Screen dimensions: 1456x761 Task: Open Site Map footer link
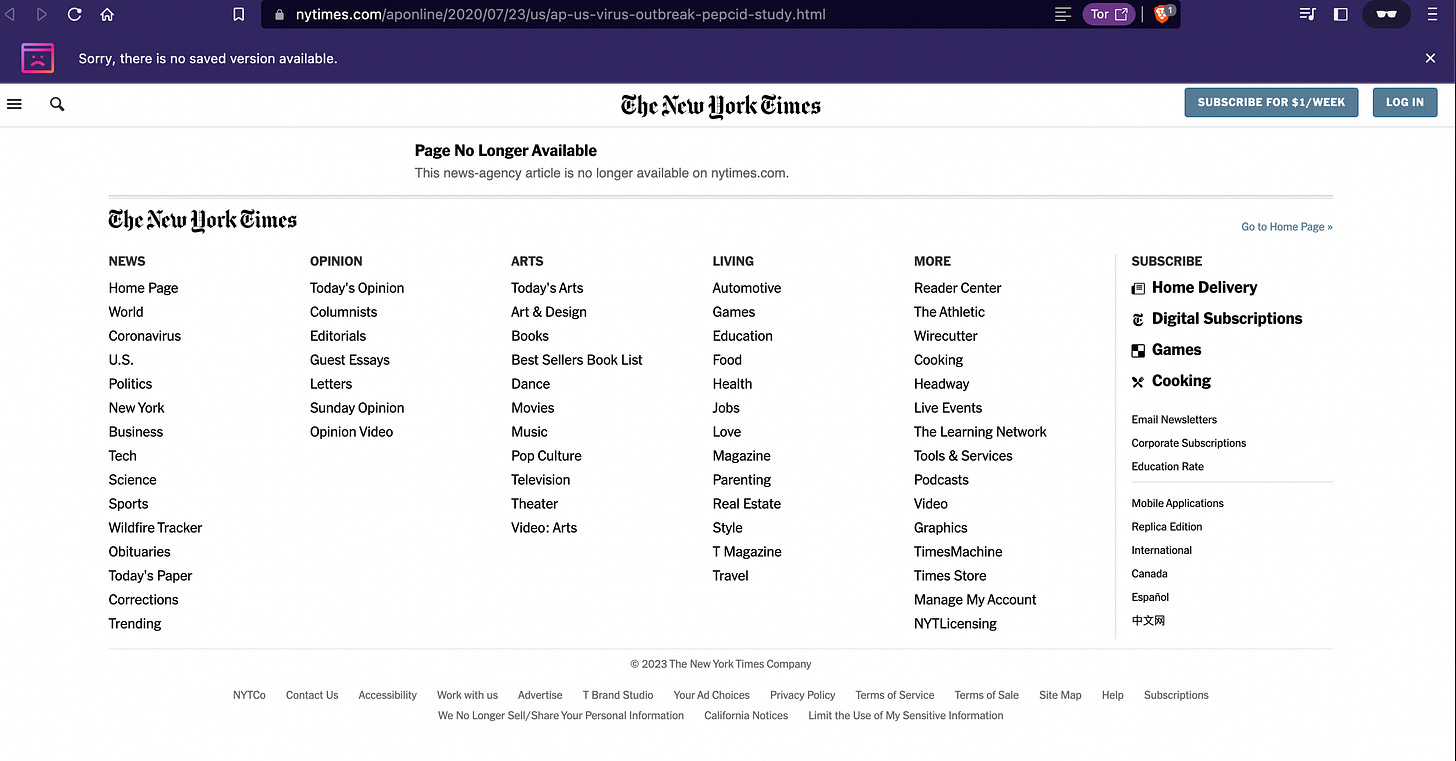pos(1060,695)
